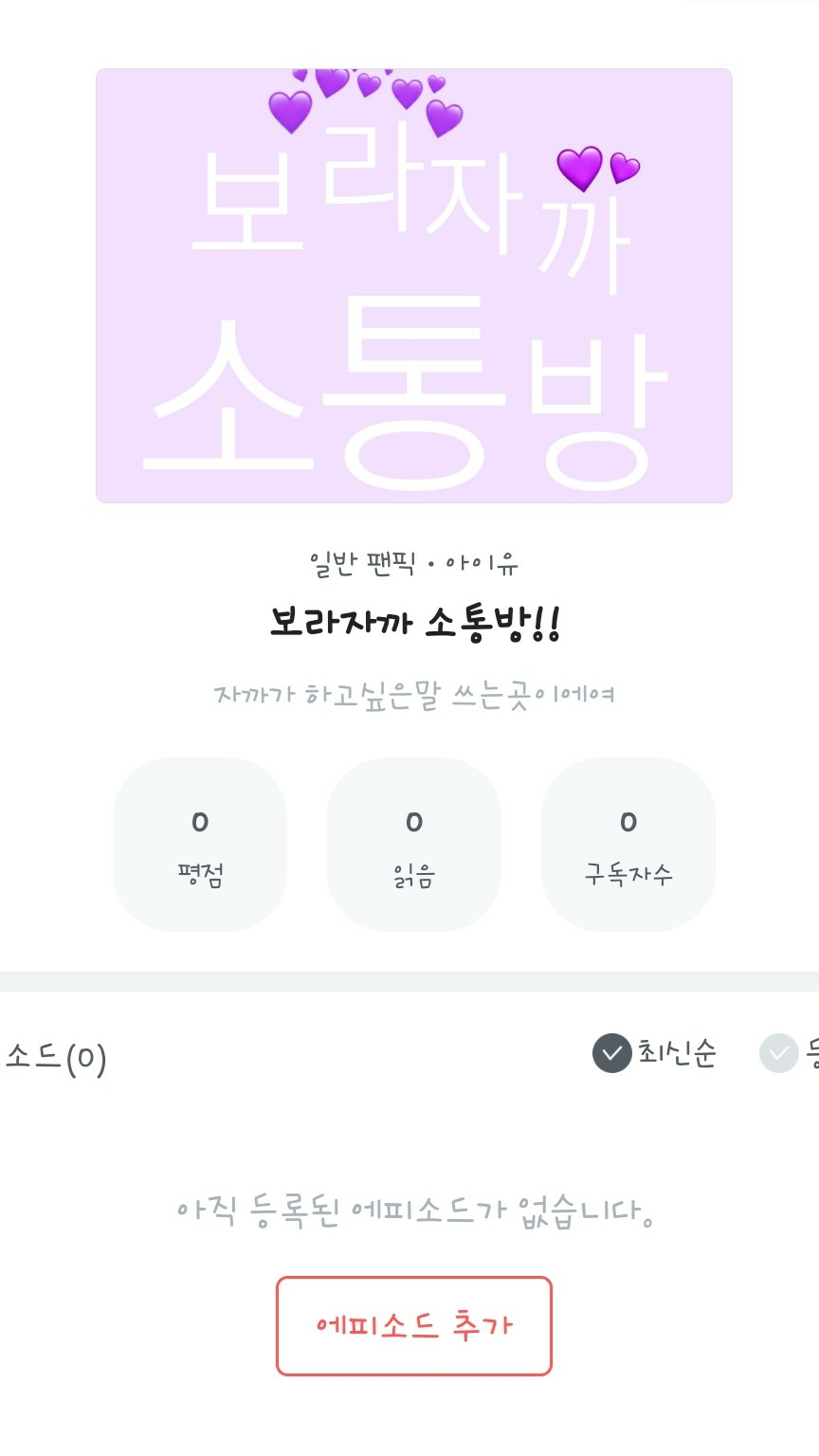Click the pair of purple hearts beside 까
This screenshot has height=1456, width=819.
pyautogui.click(x=596, y=169)
